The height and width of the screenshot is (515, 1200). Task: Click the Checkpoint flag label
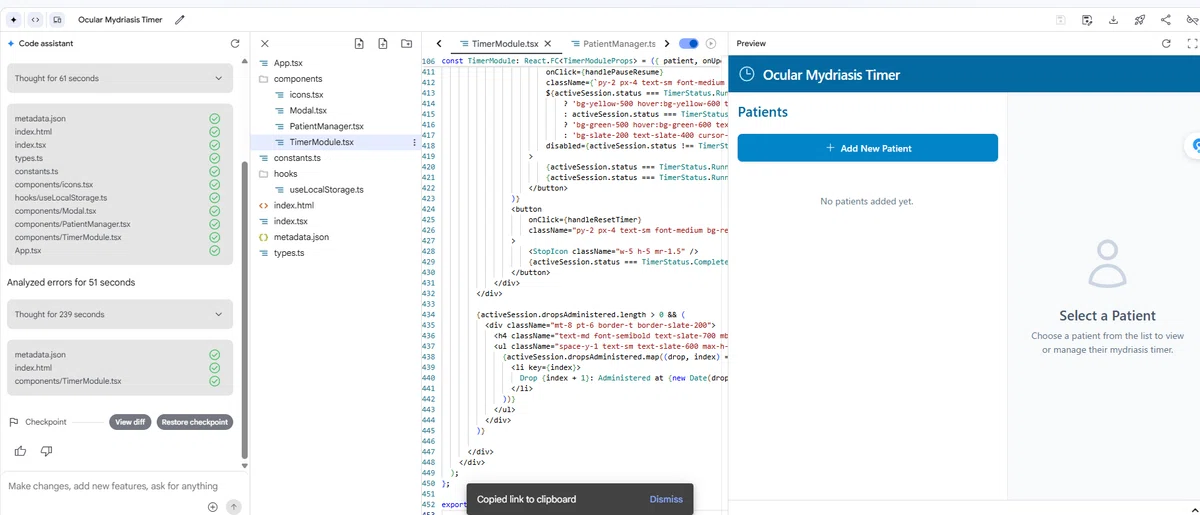pos(38,422)
